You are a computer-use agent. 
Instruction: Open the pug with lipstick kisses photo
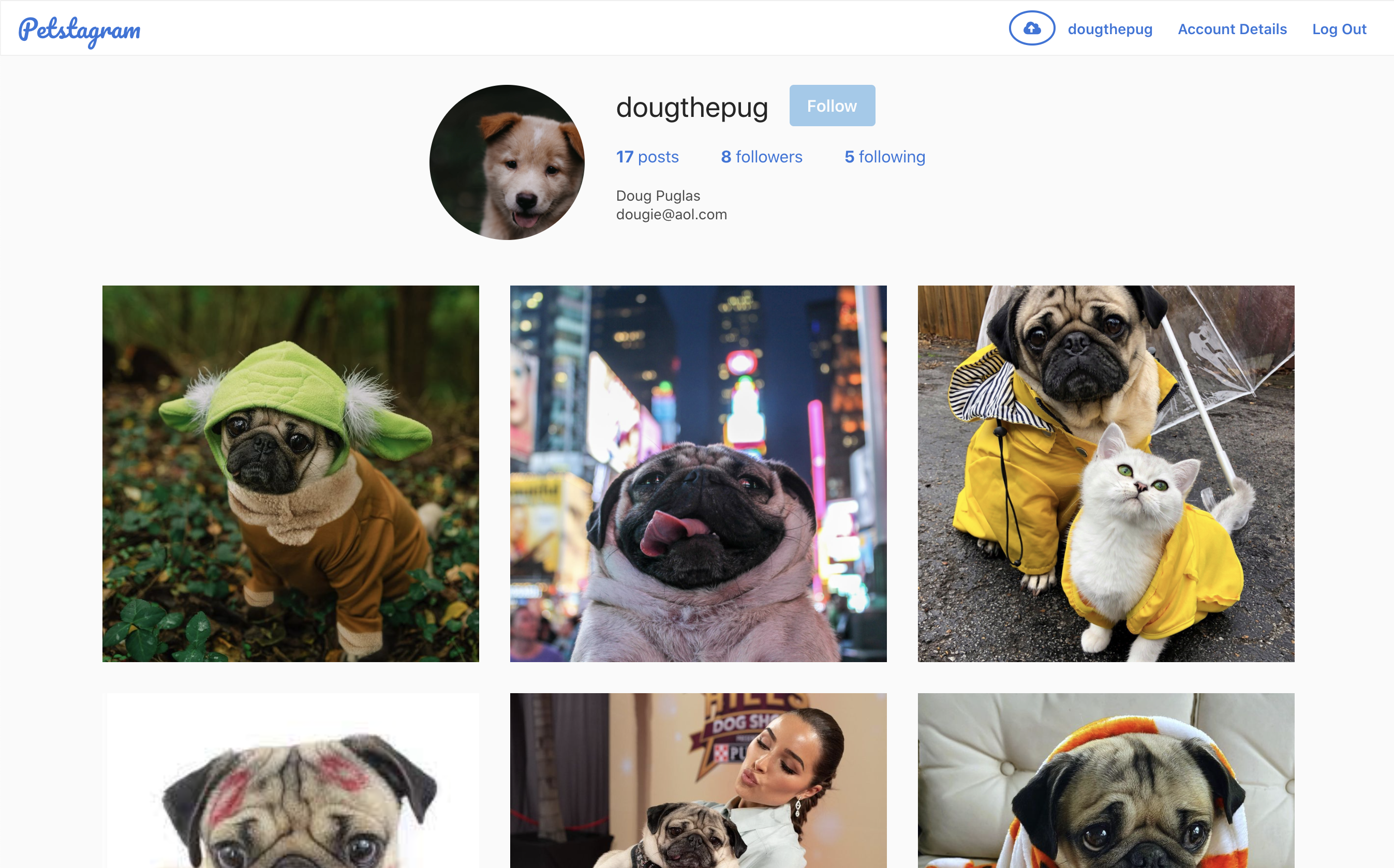click(290, 781)
